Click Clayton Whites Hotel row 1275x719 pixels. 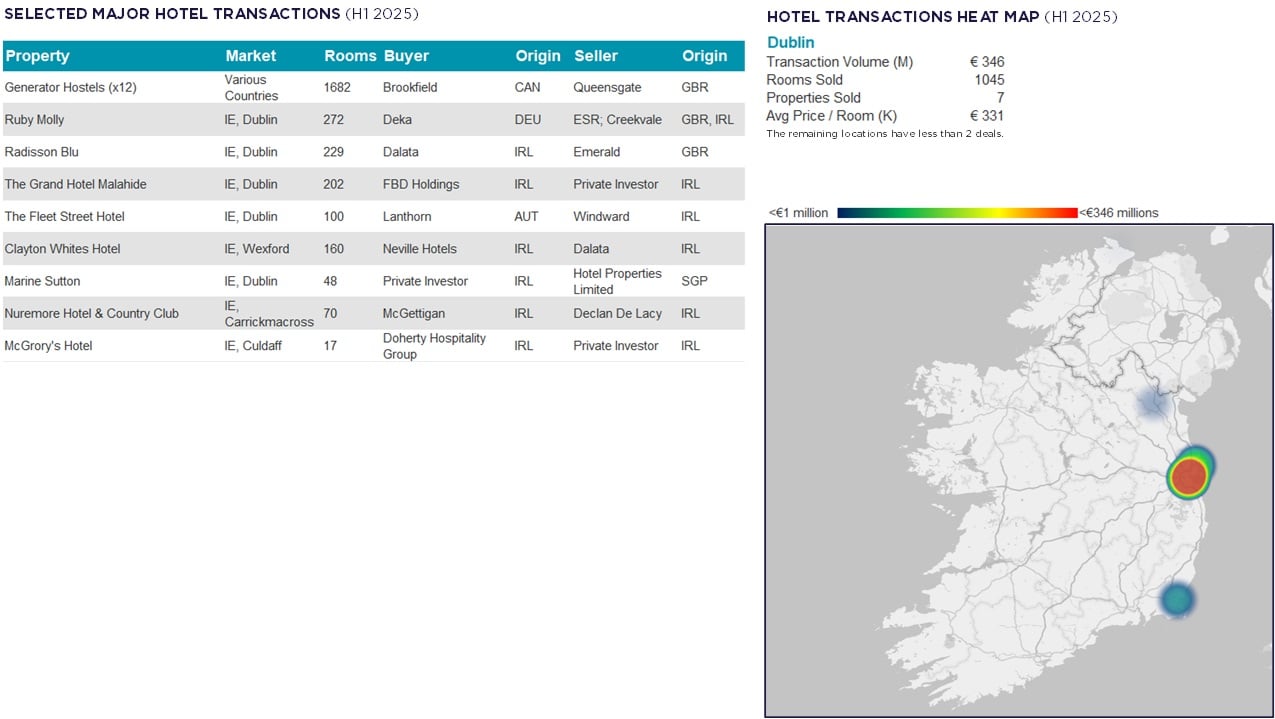tap(62, 249)
